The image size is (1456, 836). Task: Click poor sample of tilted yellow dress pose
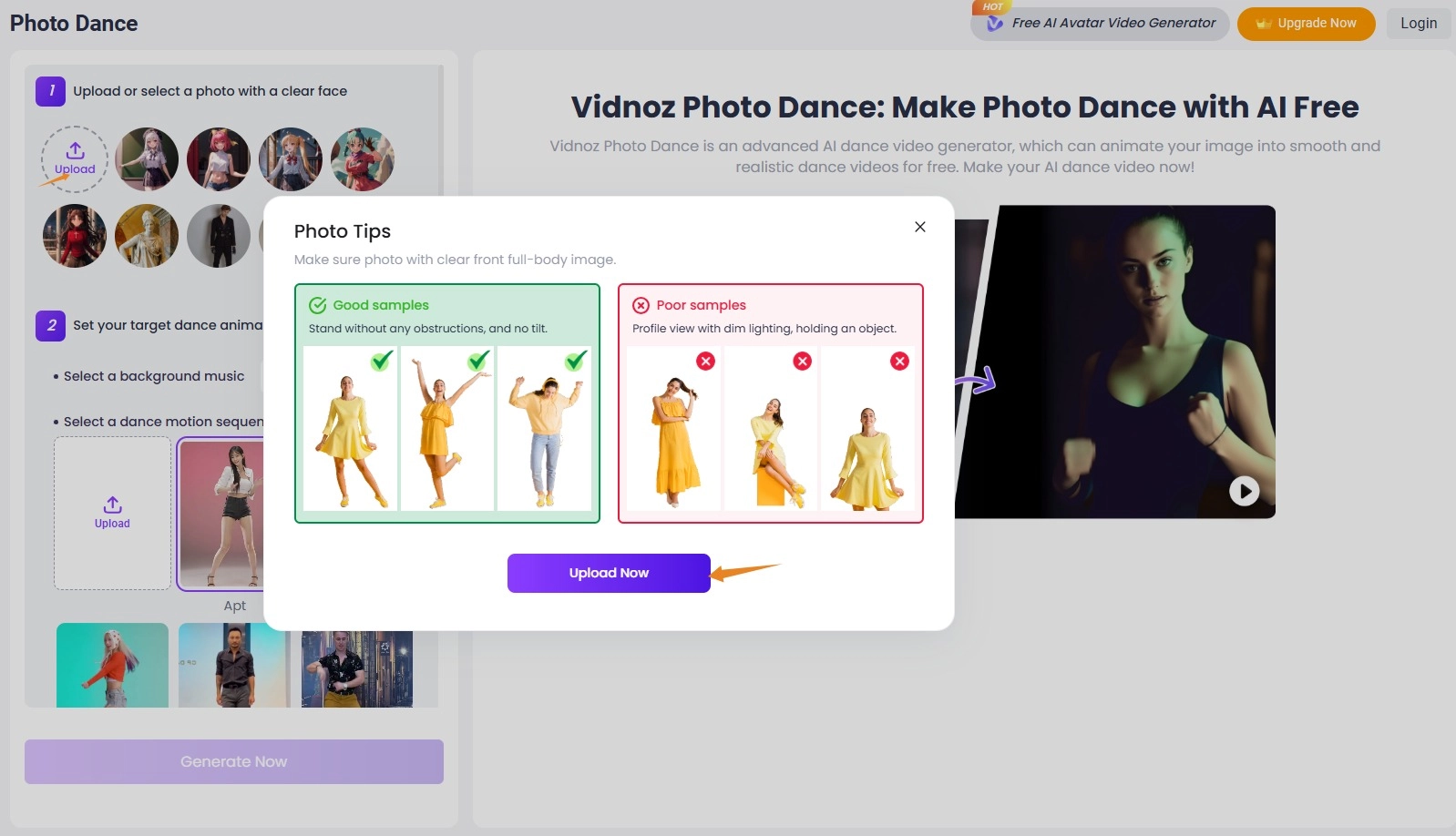868,428
